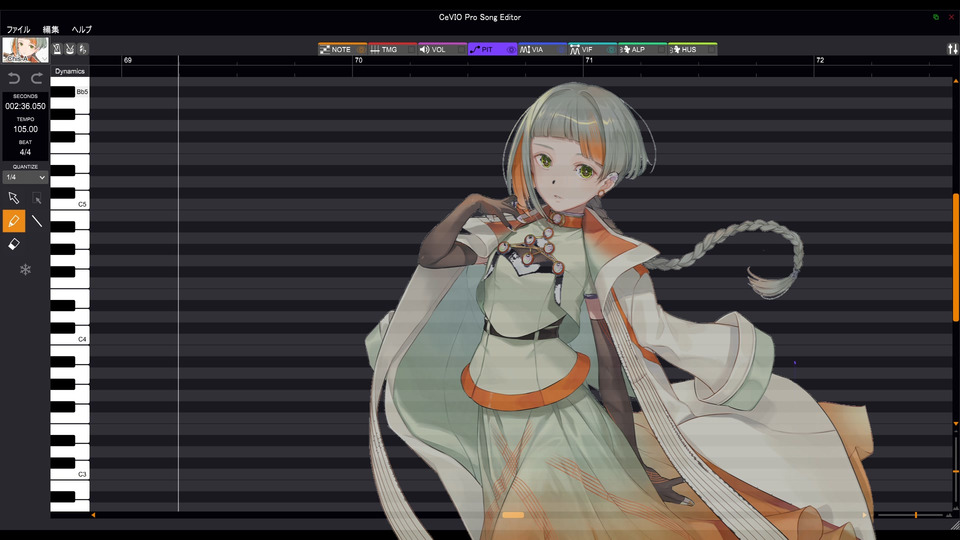
Task: Open the 編集 menu
Action: [51, 29]
